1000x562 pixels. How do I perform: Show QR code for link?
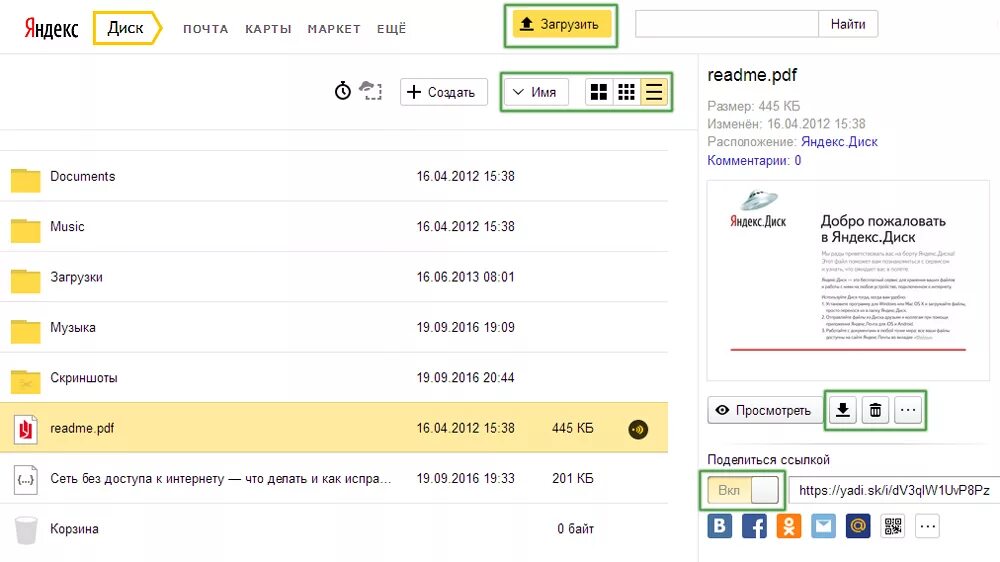893,526
